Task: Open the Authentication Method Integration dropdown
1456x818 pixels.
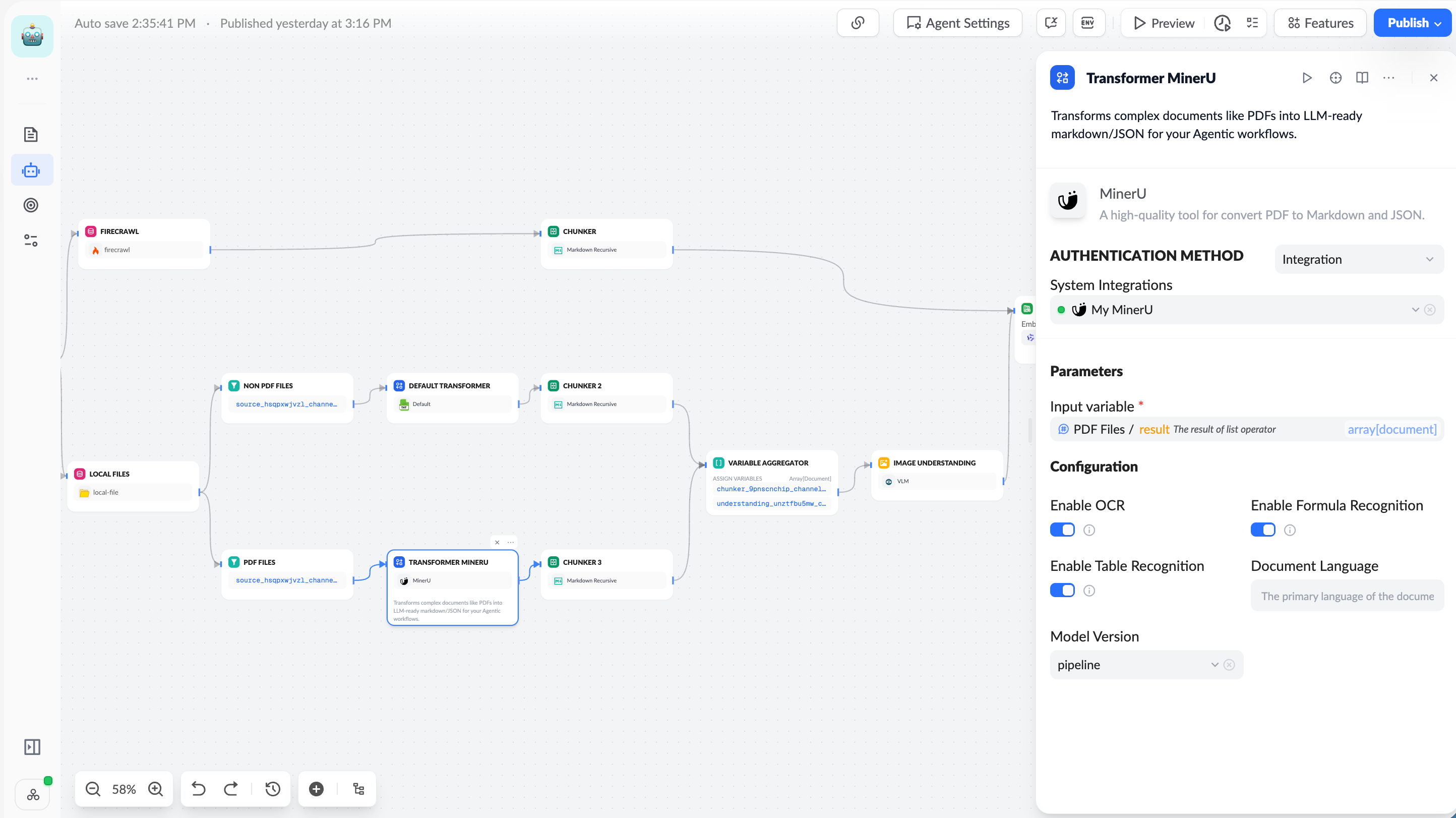Action: [1358, 259]
